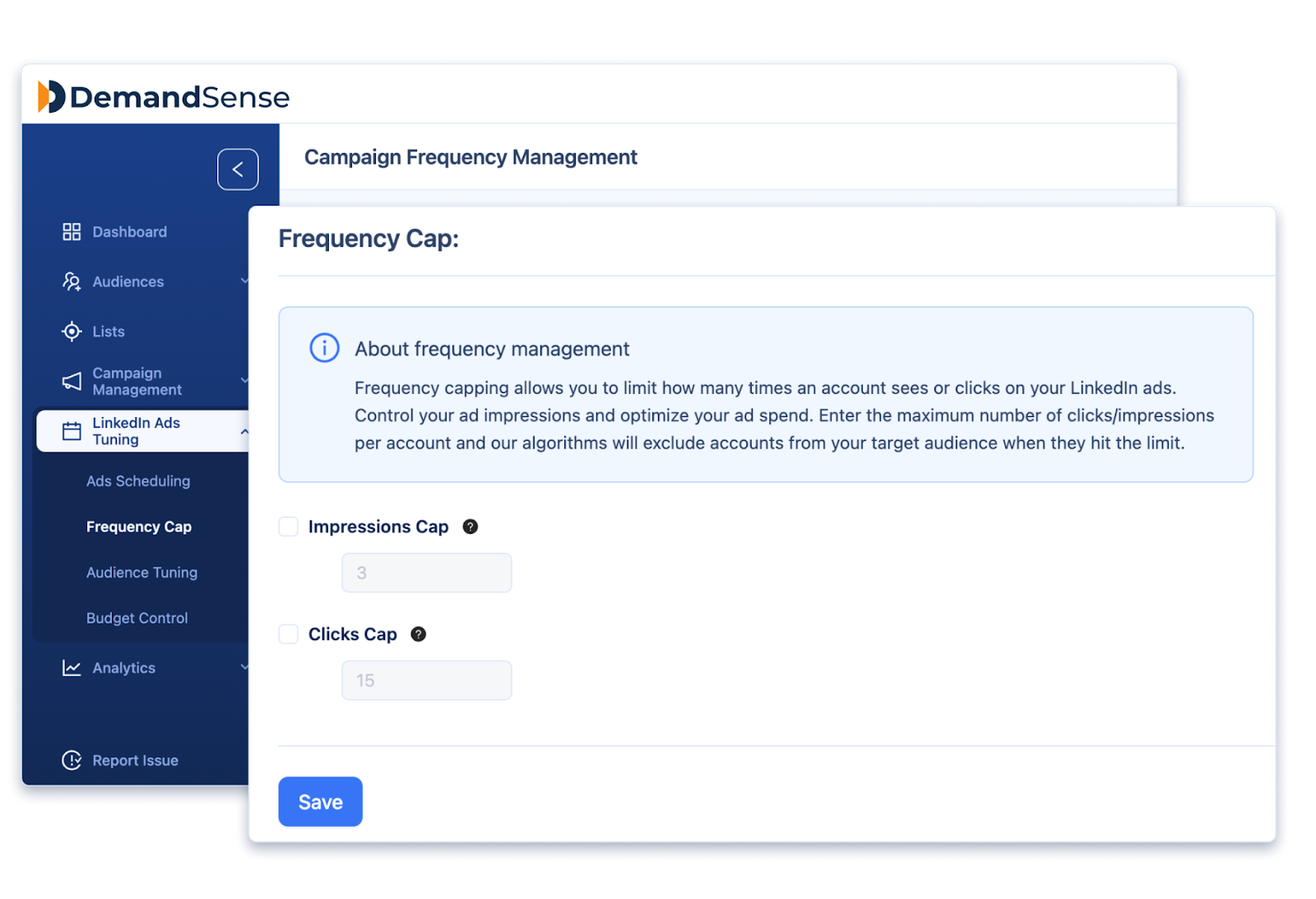
Task: Open help tooltip next to Clicks Cap
Action: (x=419, y=634)
